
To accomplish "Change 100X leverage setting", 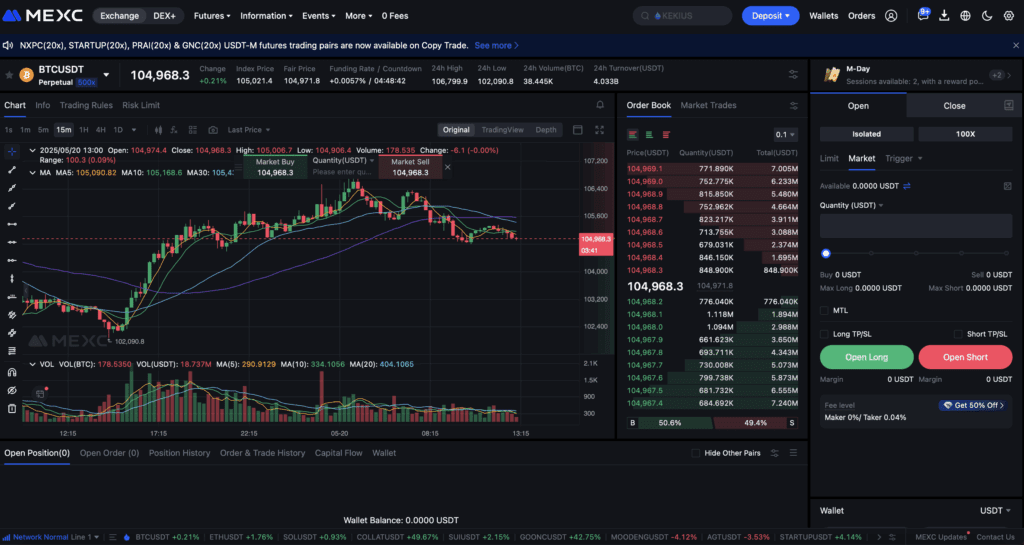I will pyautogui.click(x=965, y=134).
